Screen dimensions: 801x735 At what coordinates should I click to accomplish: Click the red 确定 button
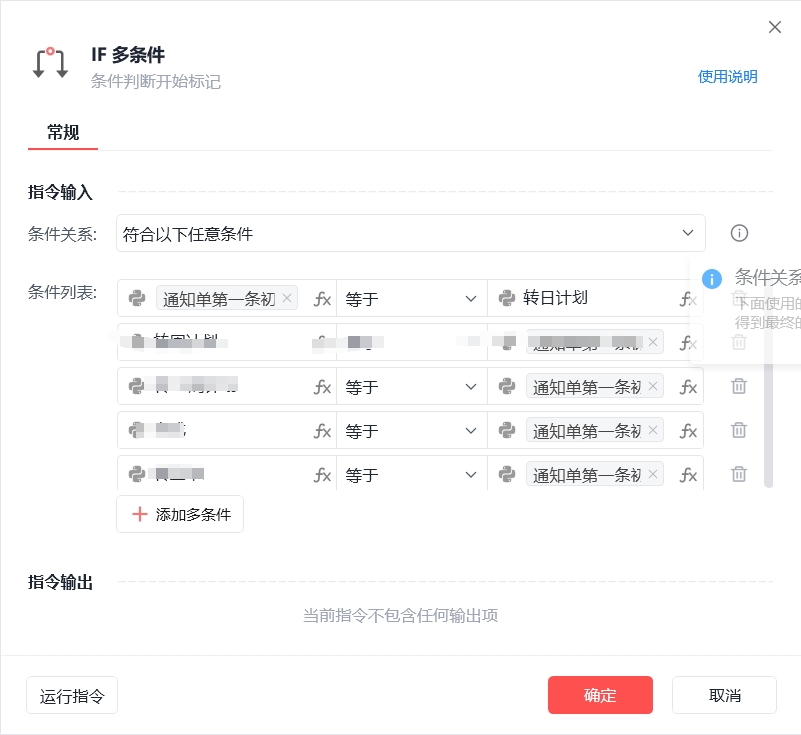pos(600,695)
